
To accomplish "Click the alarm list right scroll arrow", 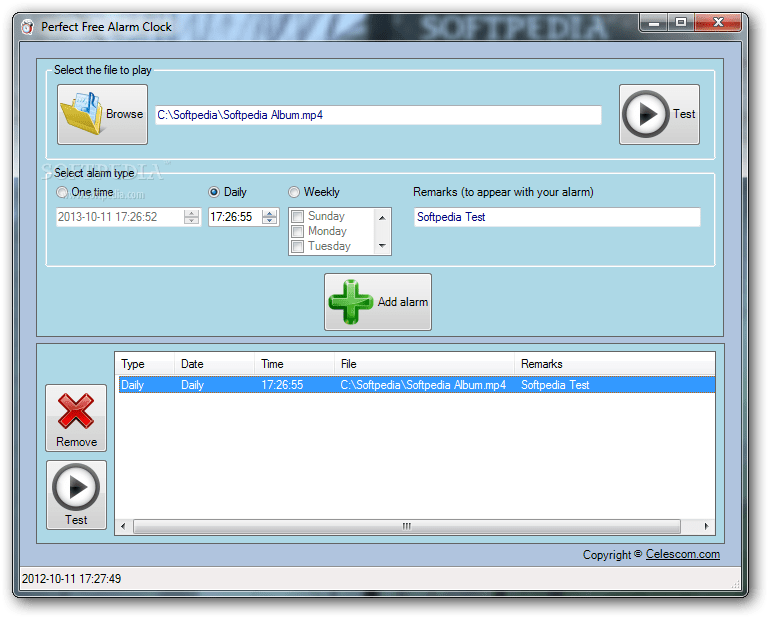I will (707, 527).
